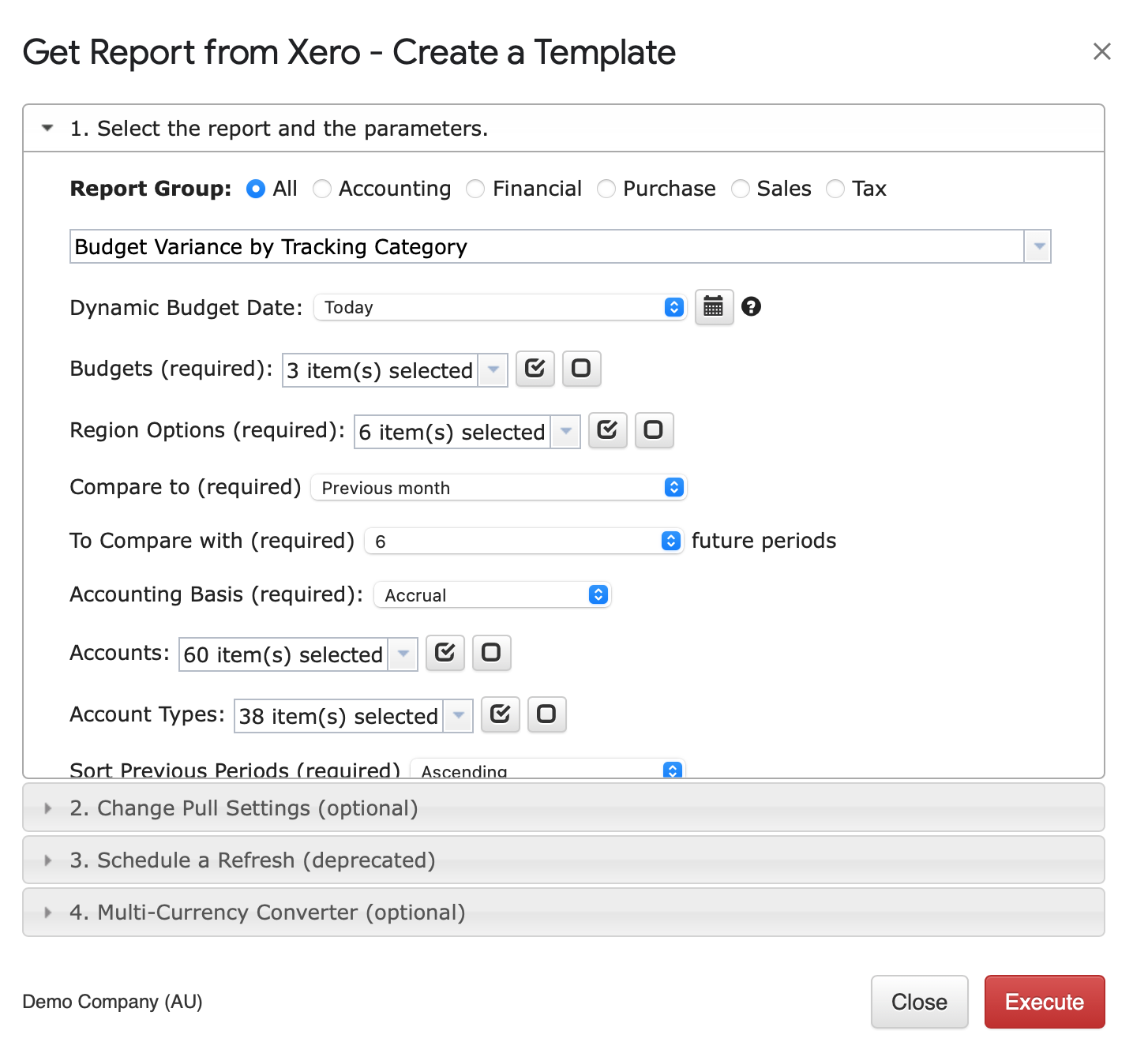
Task: Expand section 3 Schedule a Refresh
Action: pyautogui.click(x=564, y=860)
